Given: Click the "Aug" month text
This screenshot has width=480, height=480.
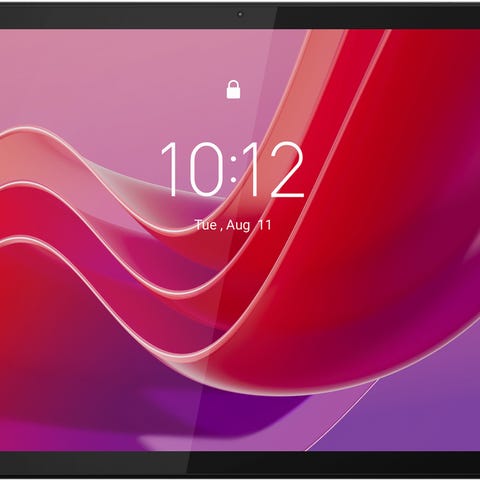Looking at the screenshot, I should 238,225.
